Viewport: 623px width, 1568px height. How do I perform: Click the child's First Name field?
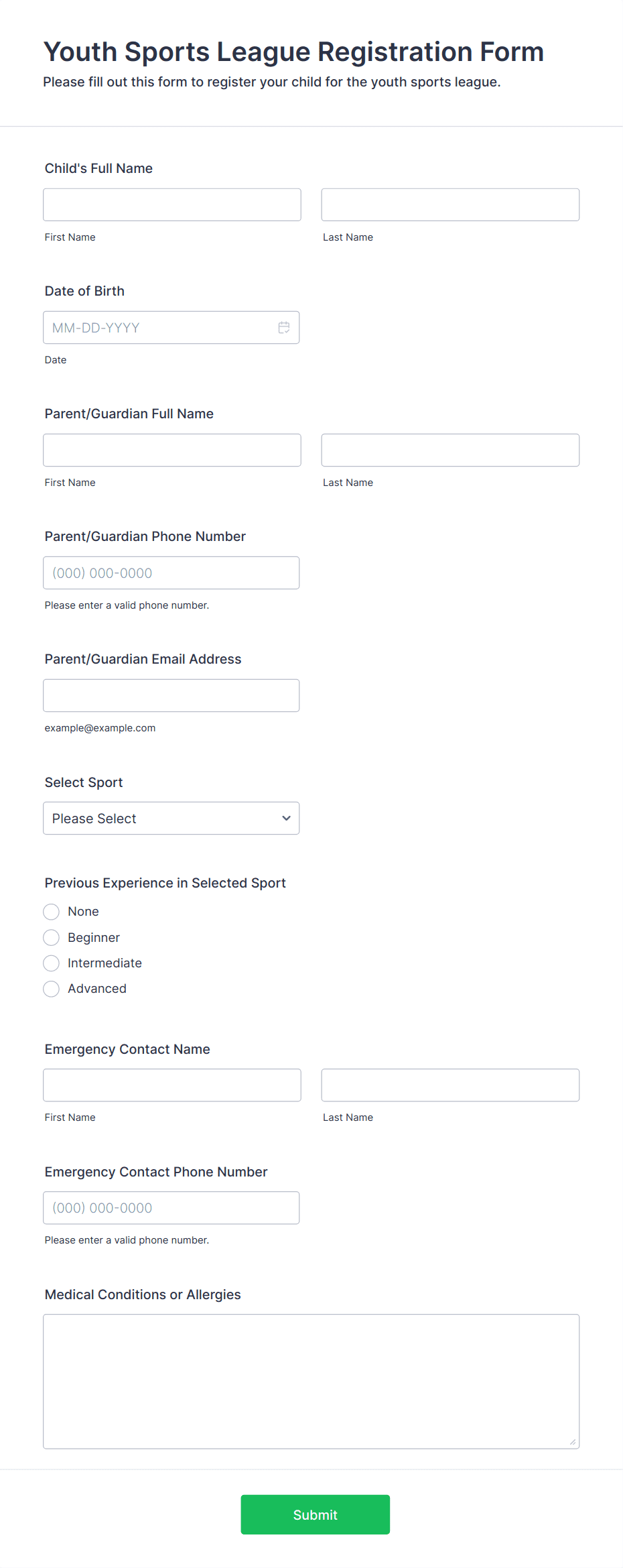pyautogui.click(x=172, y=204)
